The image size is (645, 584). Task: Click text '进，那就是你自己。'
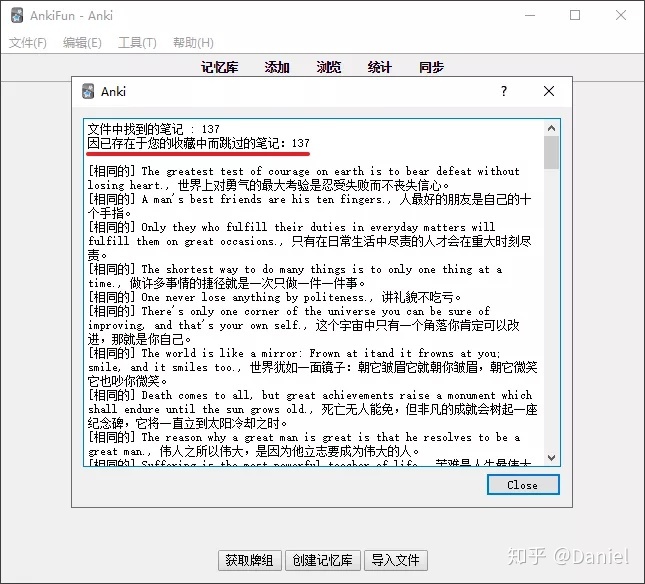point(140,339)
